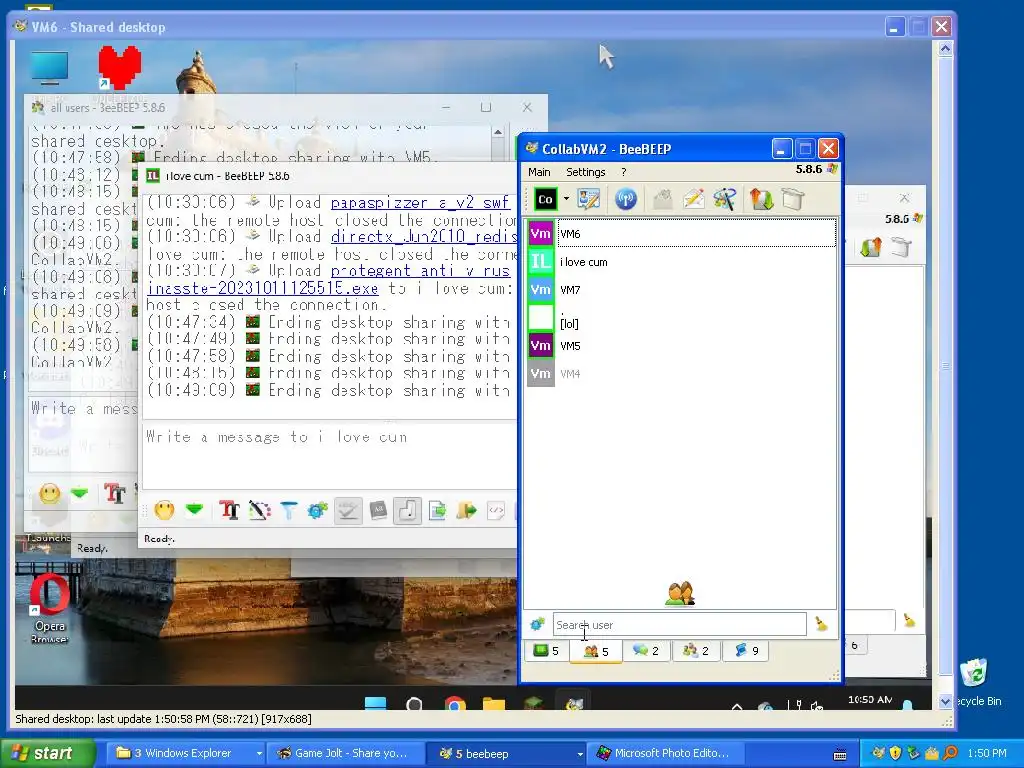Screen dimensions: 1024x768
Task: Click the envelope with pencil write message icon
Action: click(x=694, y=199)
